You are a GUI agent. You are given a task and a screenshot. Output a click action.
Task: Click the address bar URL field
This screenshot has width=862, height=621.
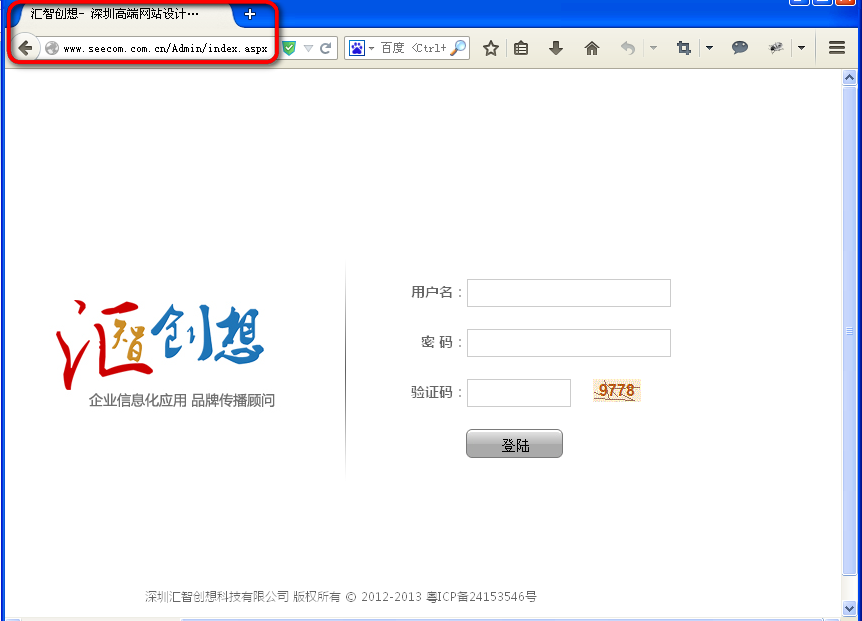165,48
